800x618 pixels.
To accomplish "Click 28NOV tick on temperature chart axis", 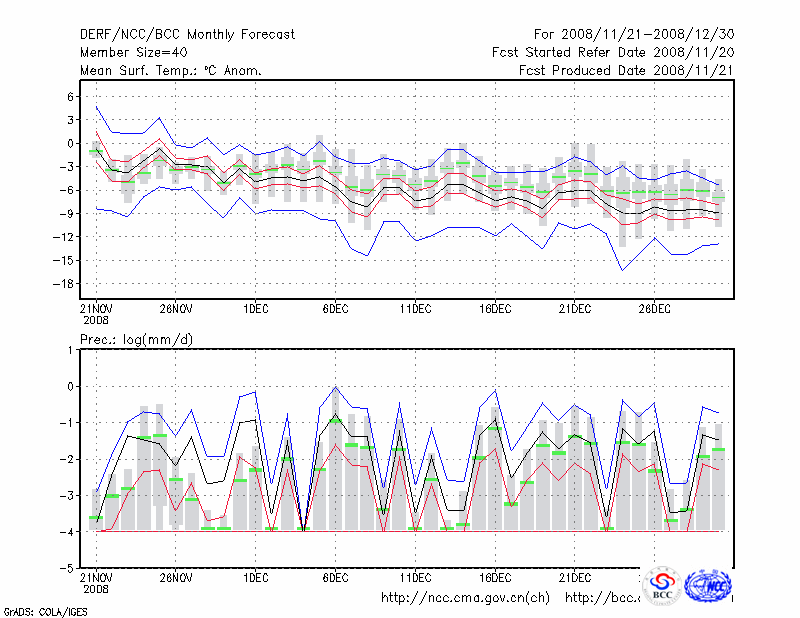I will coord(175,309).
